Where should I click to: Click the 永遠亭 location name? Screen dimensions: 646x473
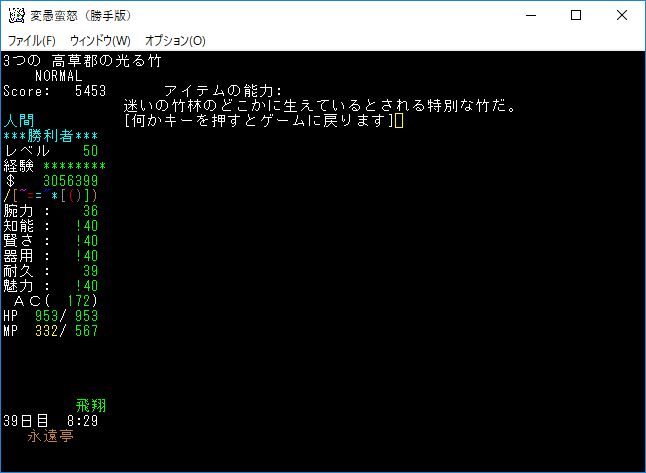click(x=50, y=436)
